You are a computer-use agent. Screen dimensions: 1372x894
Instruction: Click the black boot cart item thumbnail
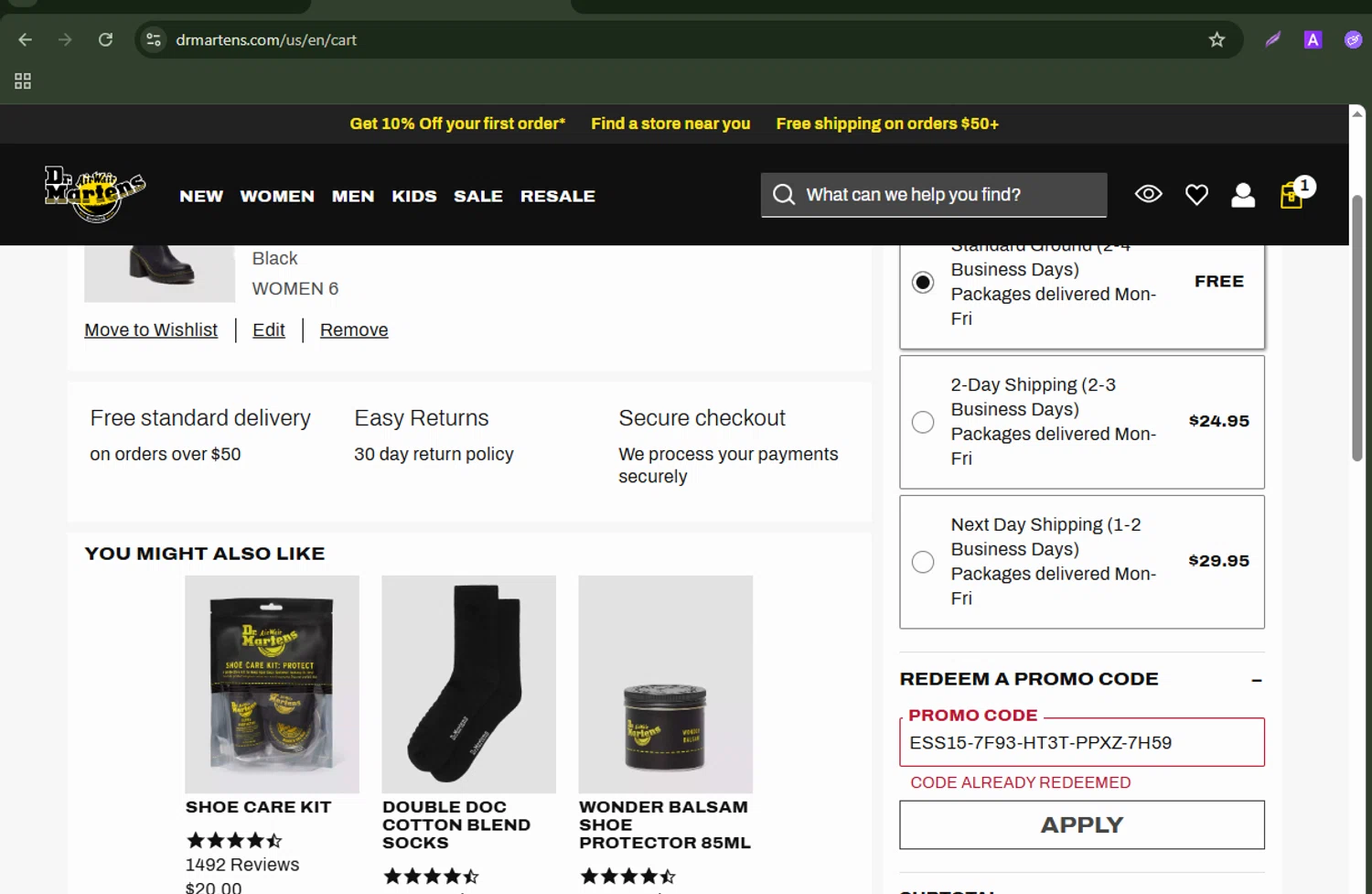pyautogui.click(x=160, y=273)
